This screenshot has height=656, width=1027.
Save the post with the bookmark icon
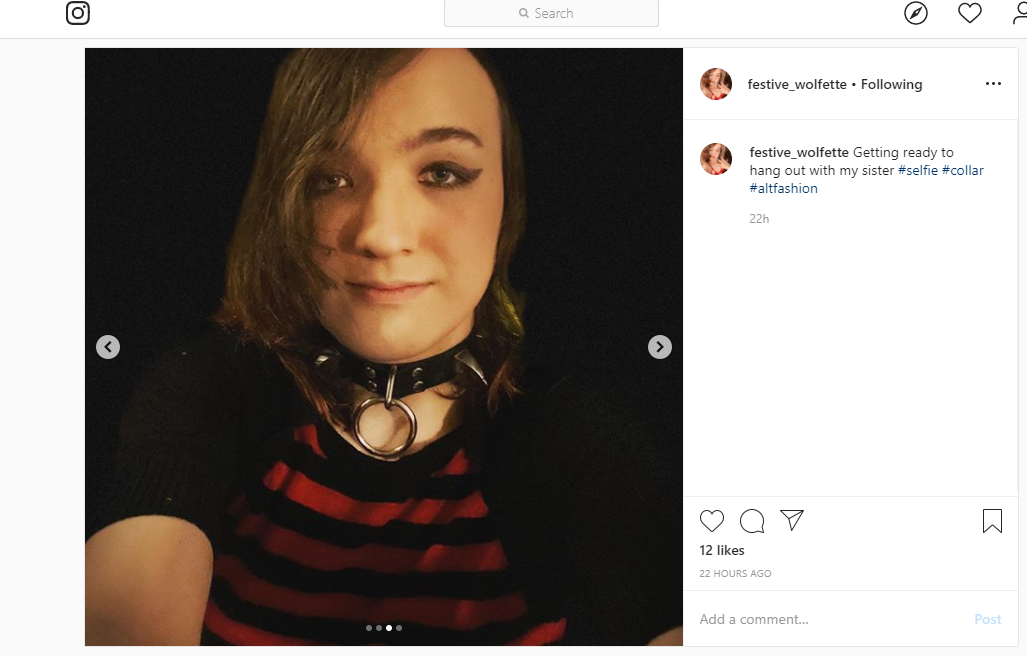click(x=992, y=521)
